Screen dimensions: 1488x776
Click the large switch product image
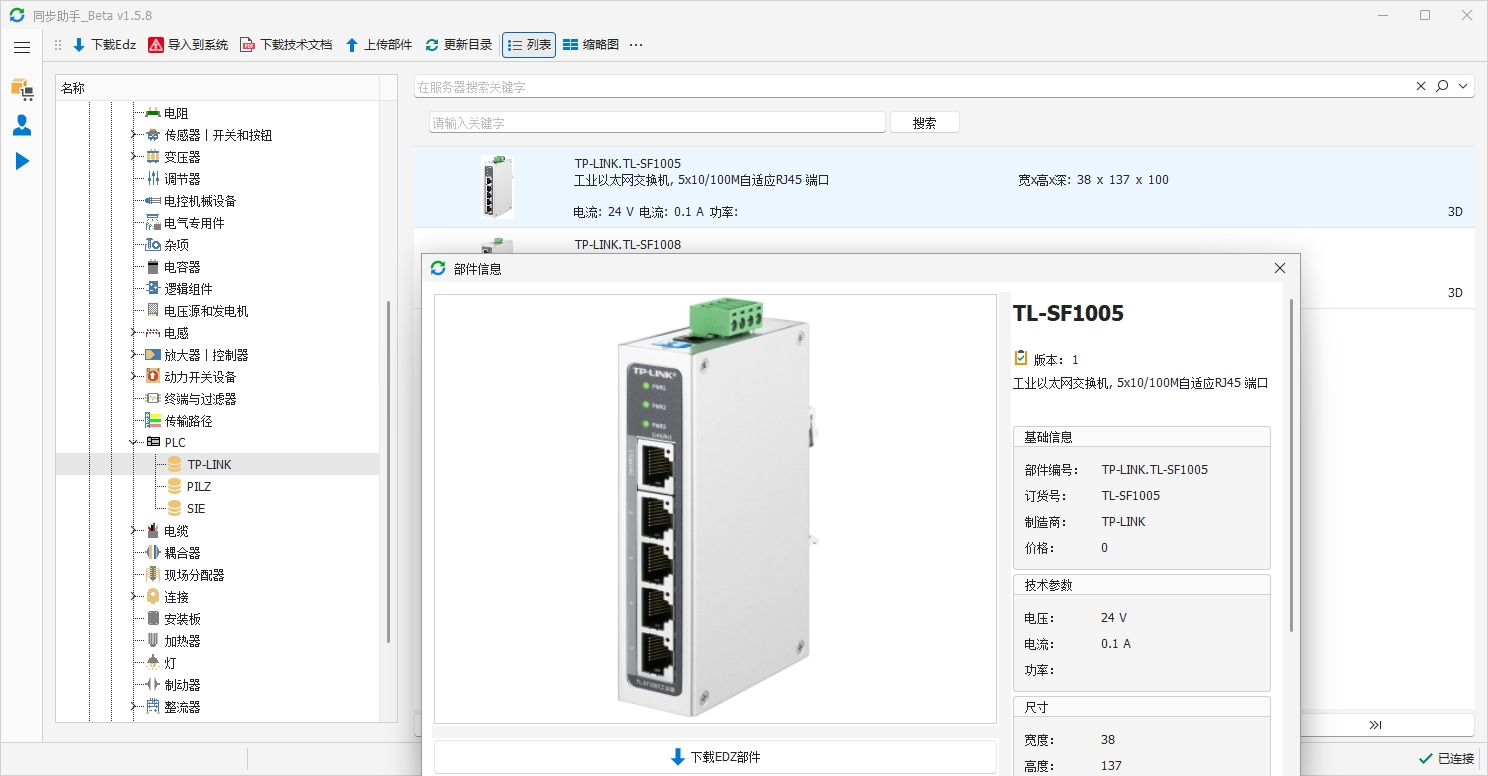click(x=715, y=508)
